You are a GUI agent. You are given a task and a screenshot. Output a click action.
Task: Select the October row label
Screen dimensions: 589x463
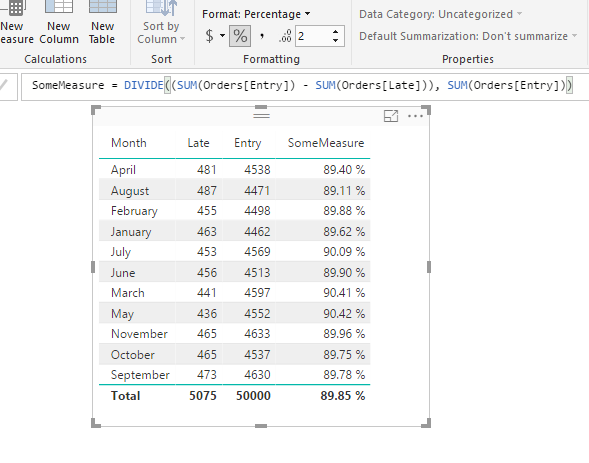coord(133,355)
